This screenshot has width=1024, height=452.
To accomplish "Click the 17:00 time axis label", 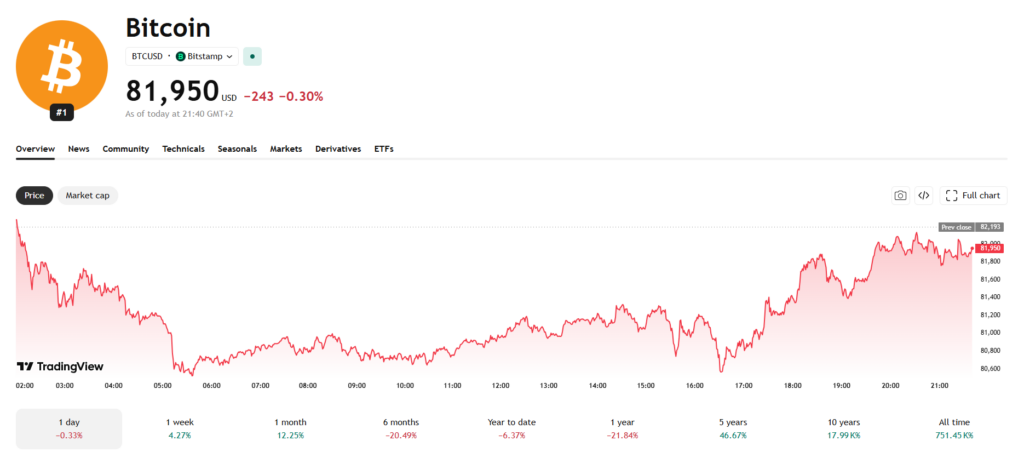I will [744, 386].
